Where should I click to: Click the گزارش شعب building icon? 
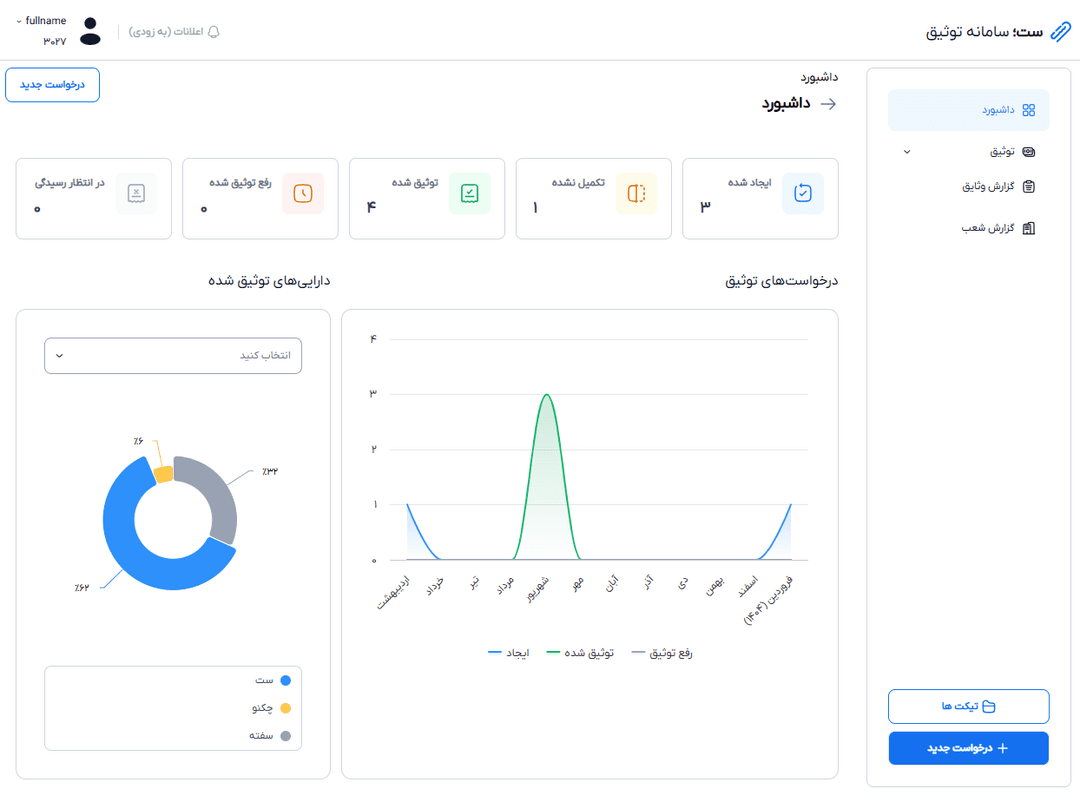(x=1028, y=229)
